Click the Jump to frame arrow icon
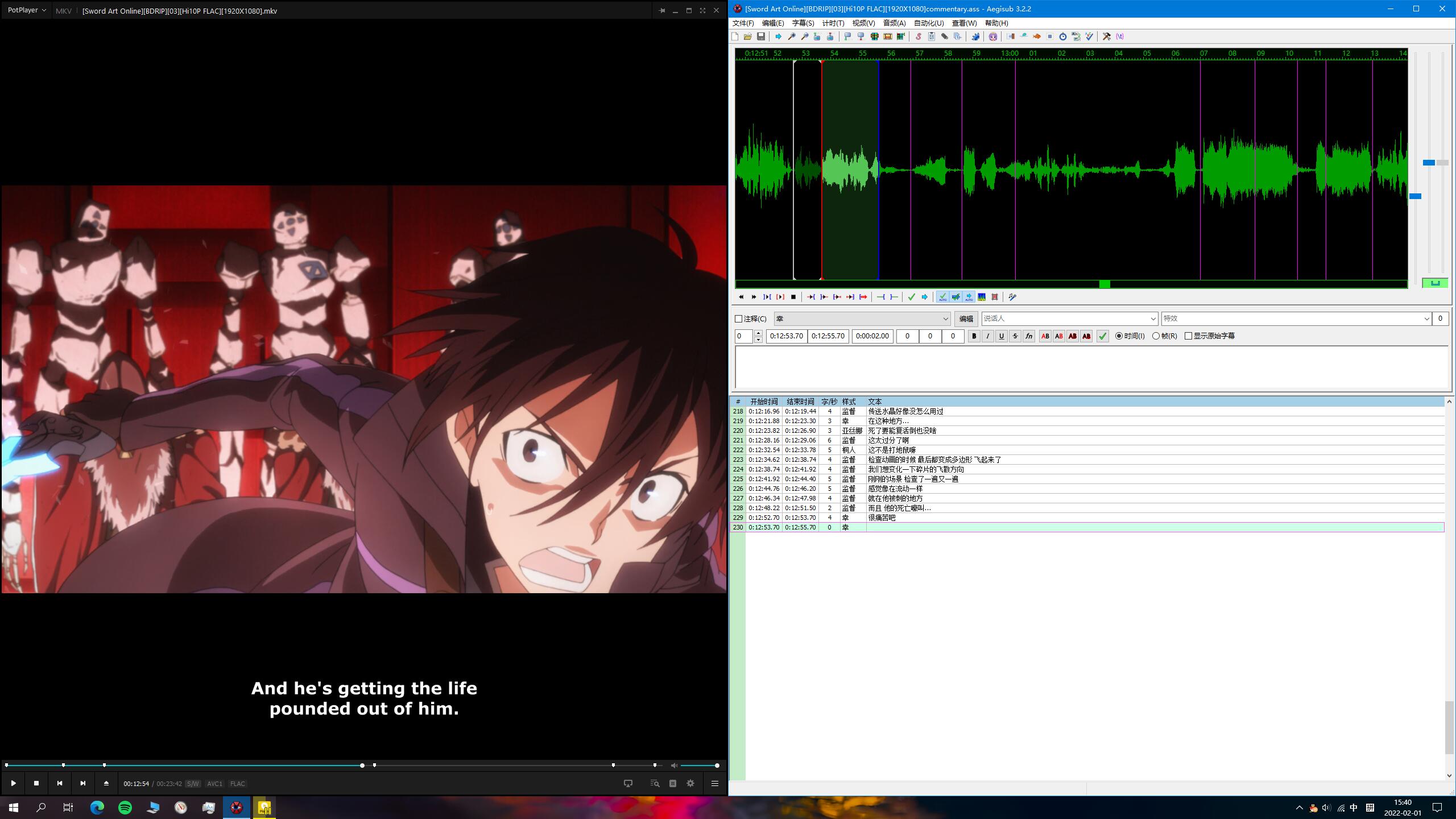Image resolution: width=1456 pixels, height=819 pixels. [x=779, y=36]
